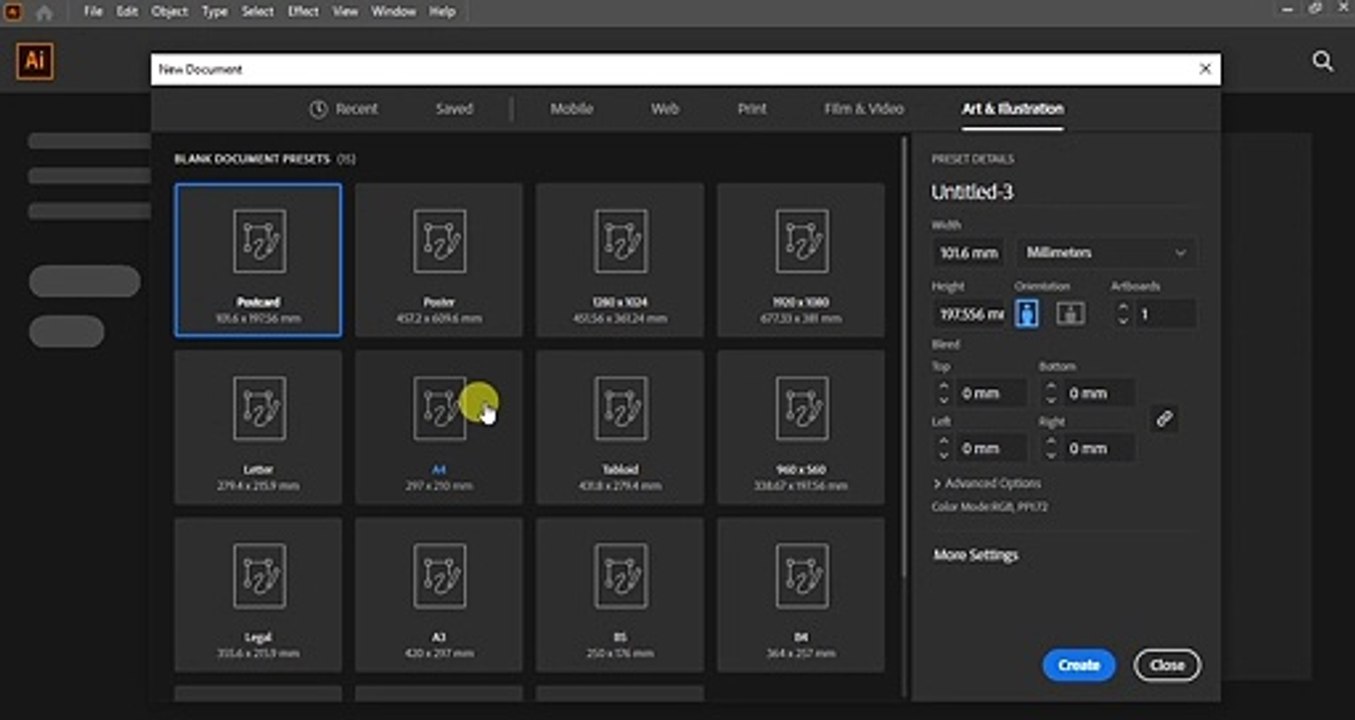Image resolution: width=1355 pixels, height=720 pixels.
Task: Choose the B4 preset
Action: pos(801,594)
